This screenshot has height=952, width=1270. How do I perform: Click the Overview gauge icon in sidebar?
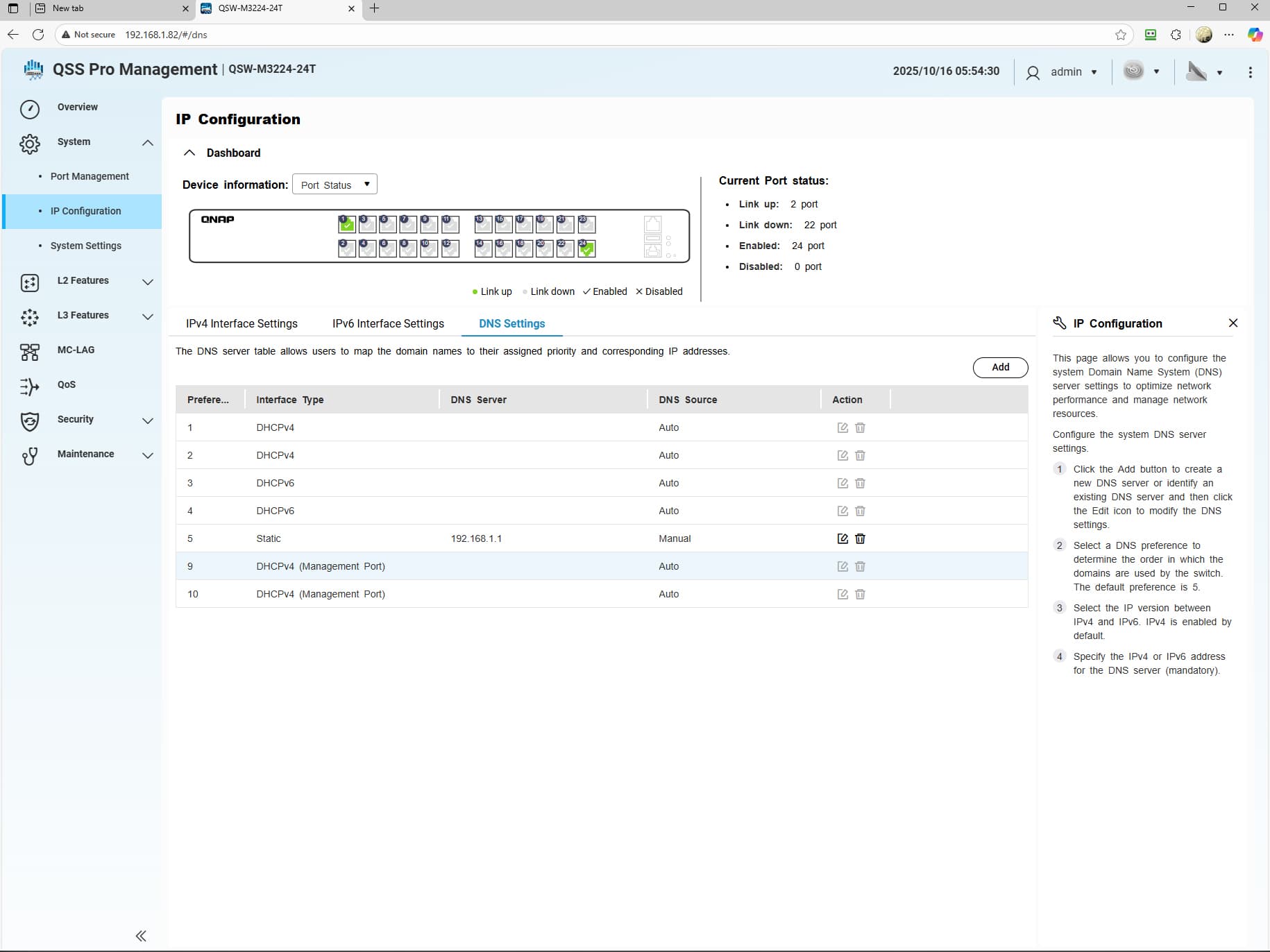(x=30, y=108)
